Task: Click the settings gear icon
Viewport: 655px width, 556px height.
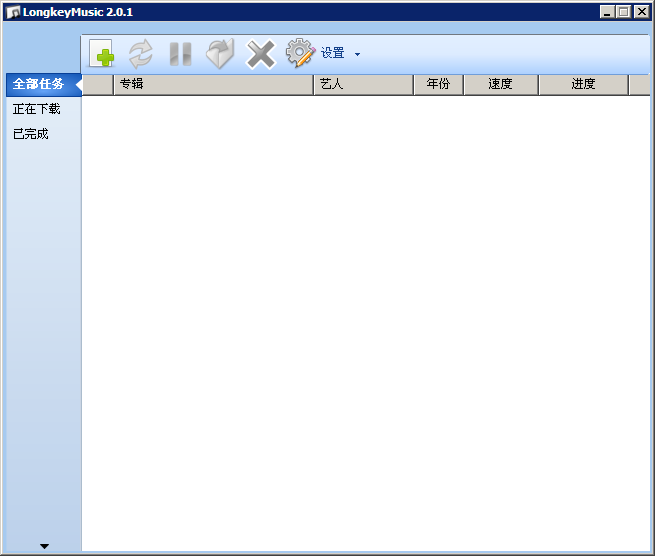Action: (300, 54)
